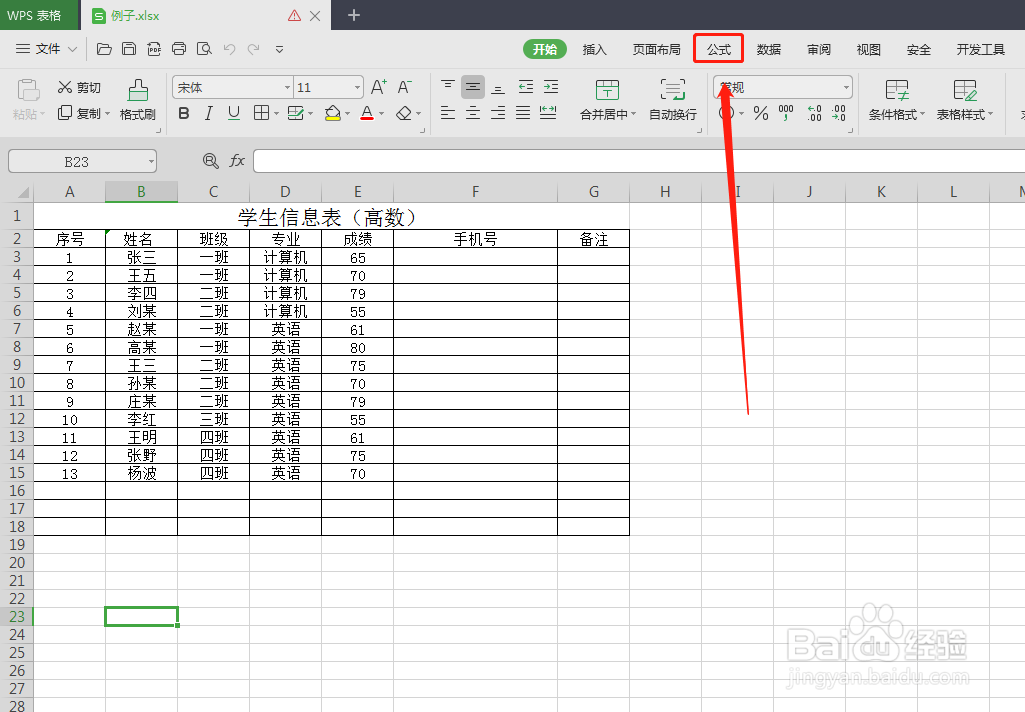
Task: Align text left icon
Action: pyautogui.click(x=448, y=113)
